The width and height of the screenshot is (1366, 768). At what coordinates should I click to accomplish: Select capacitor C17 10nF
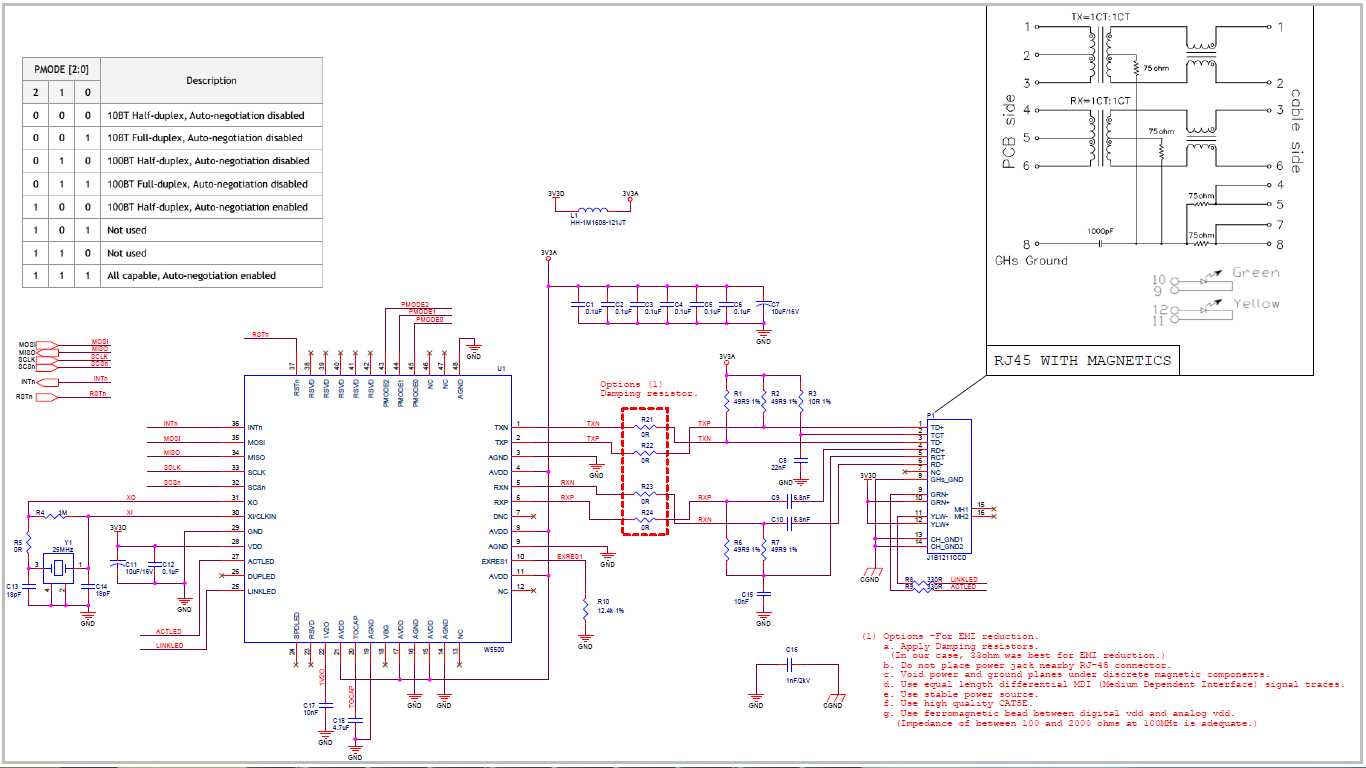tap(325, 706)
